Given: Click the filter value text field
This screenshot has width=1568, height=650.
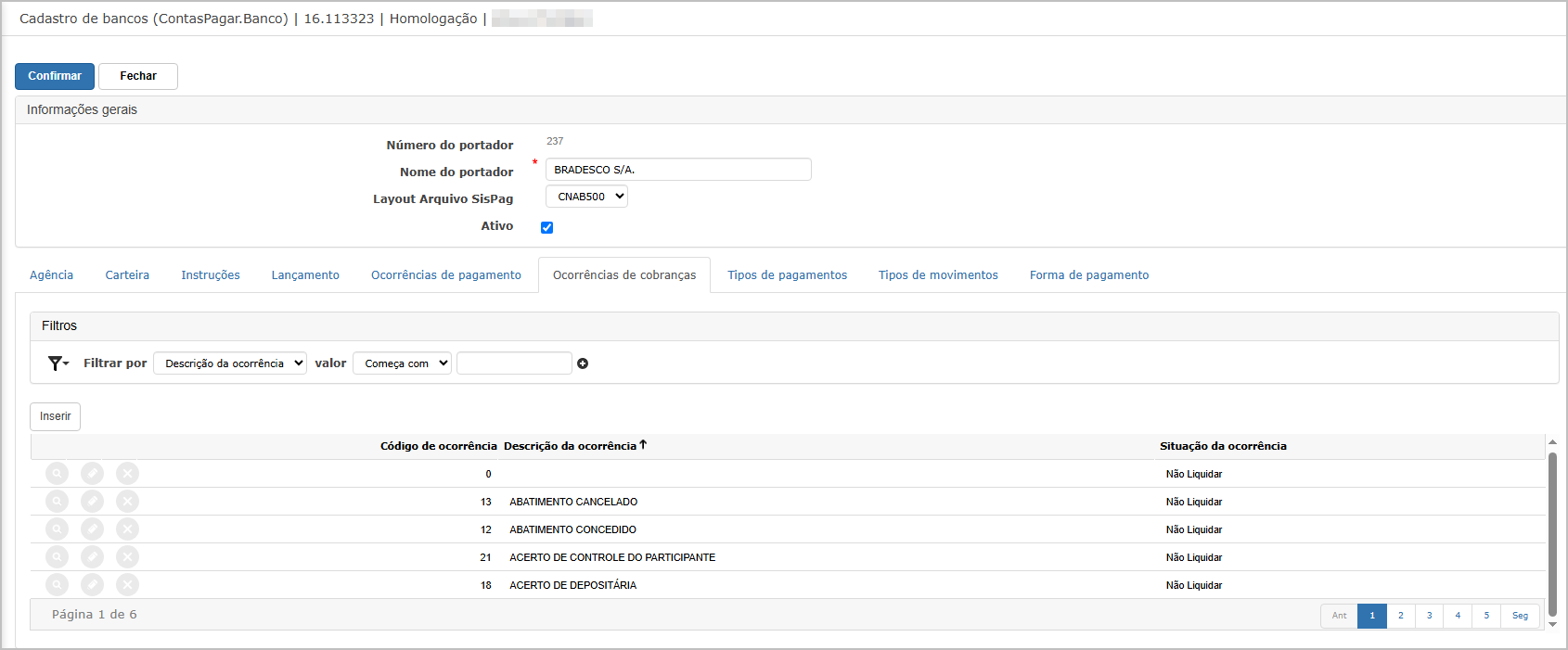Looking at the screenshot, I should [514, 363].
